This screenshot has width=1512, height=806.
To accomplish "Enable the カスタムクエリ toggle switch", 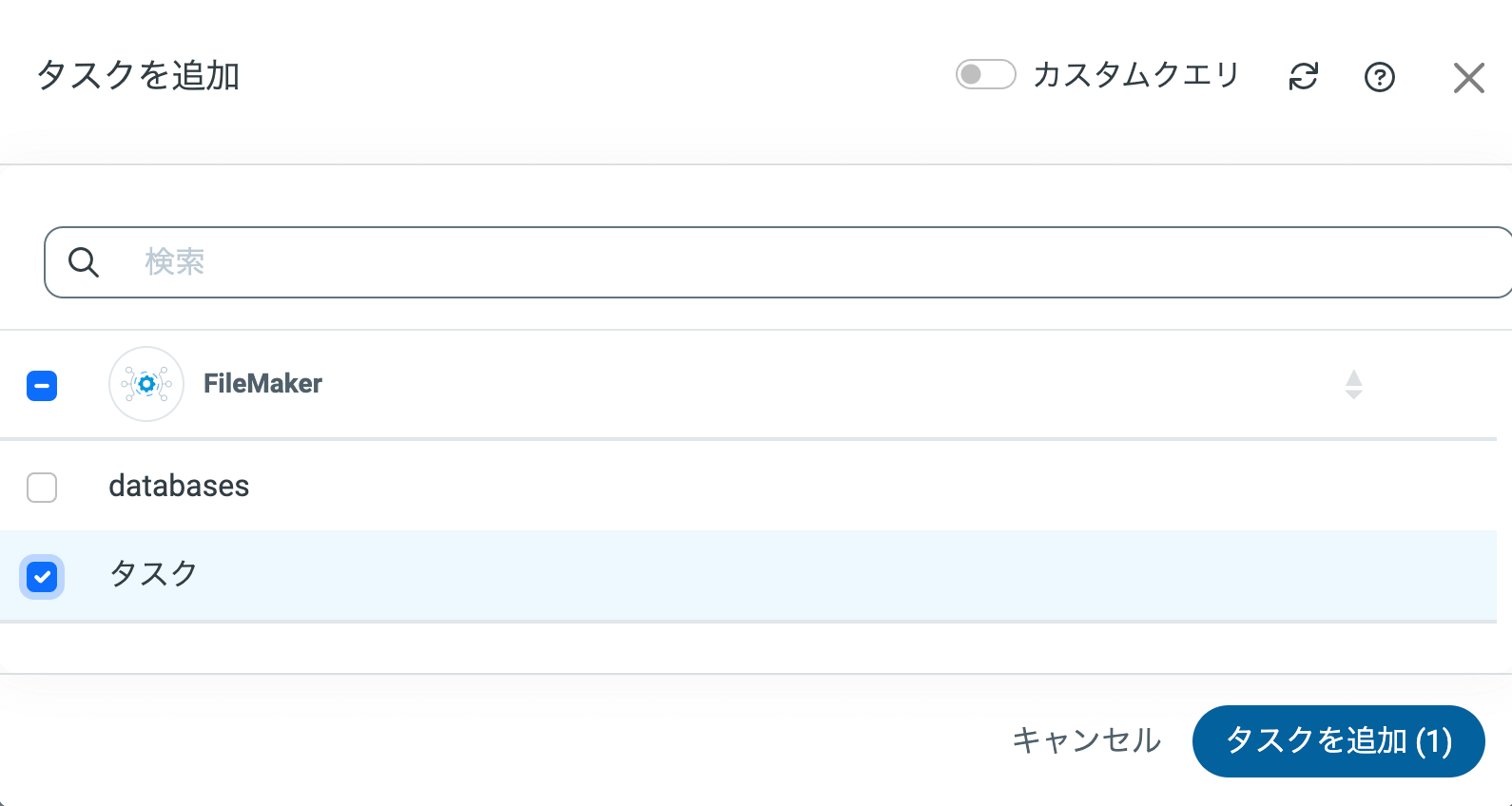I will point(985,74).
